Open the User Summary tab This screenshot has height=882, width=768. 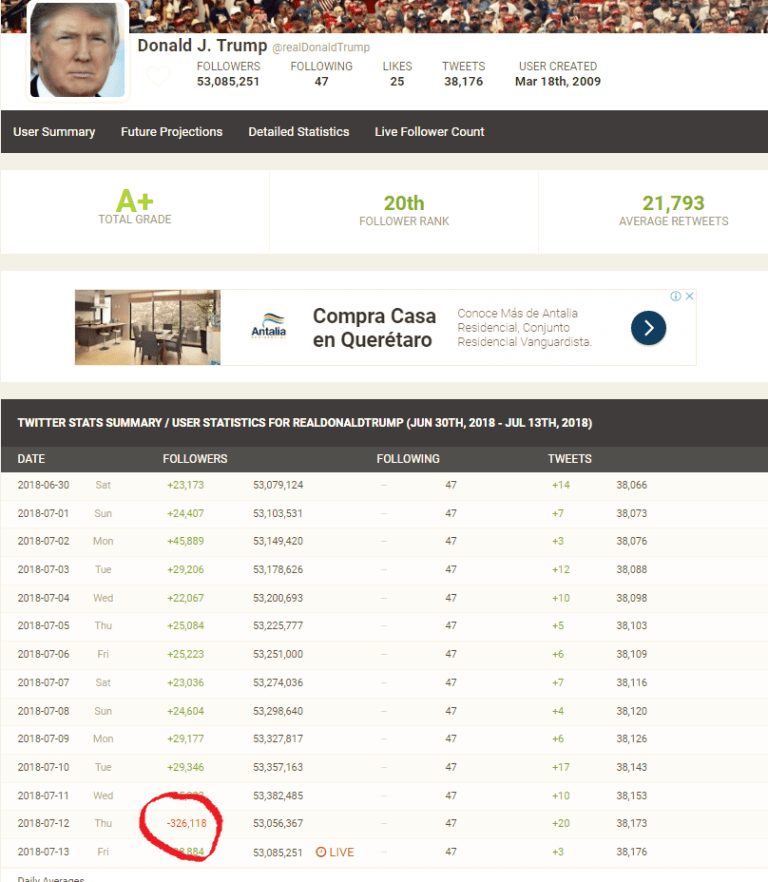point(54,132)
